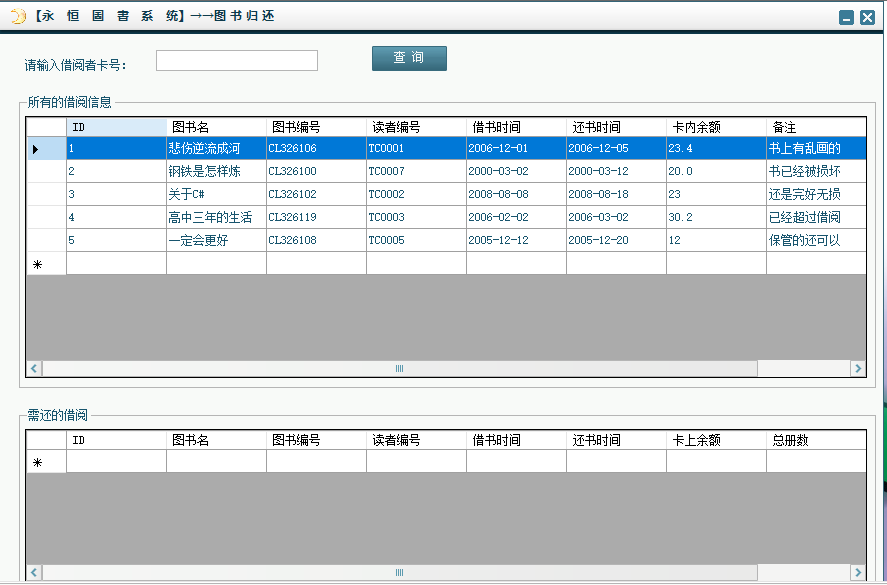Click 读者编号 header in upper table

416,127
